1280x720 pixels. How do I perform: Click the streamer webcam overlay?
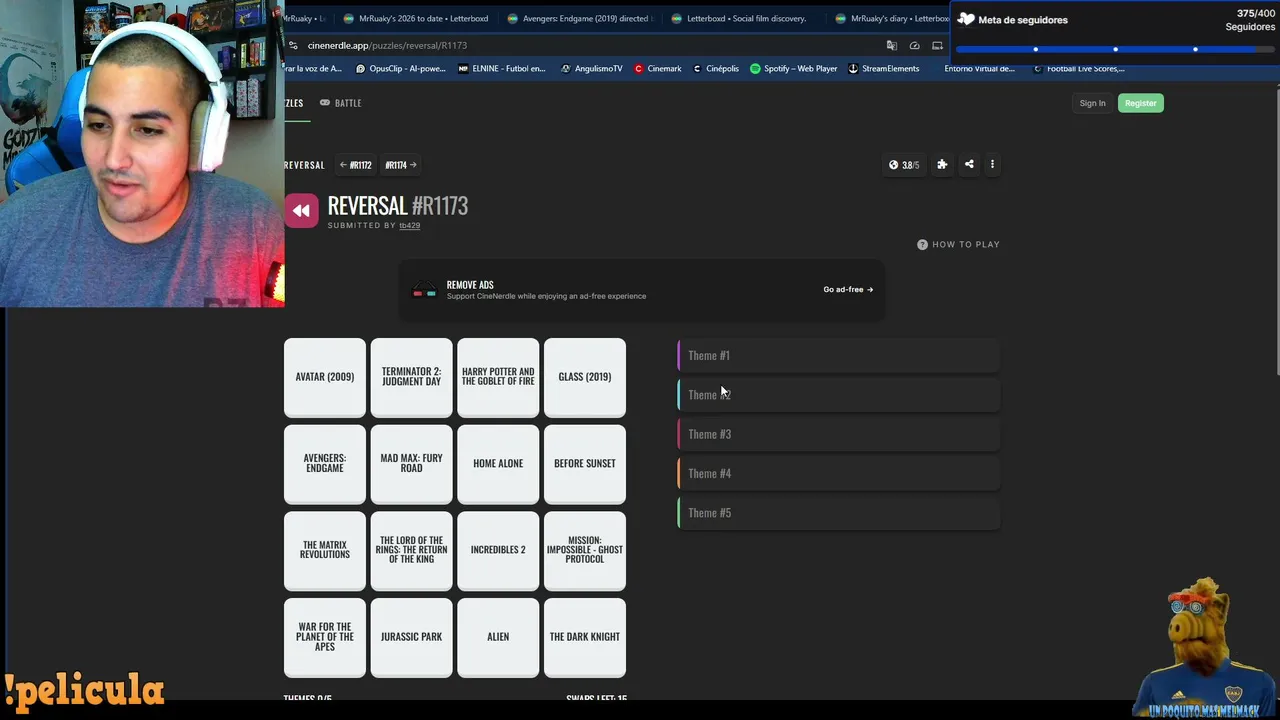tap(142, 153)
